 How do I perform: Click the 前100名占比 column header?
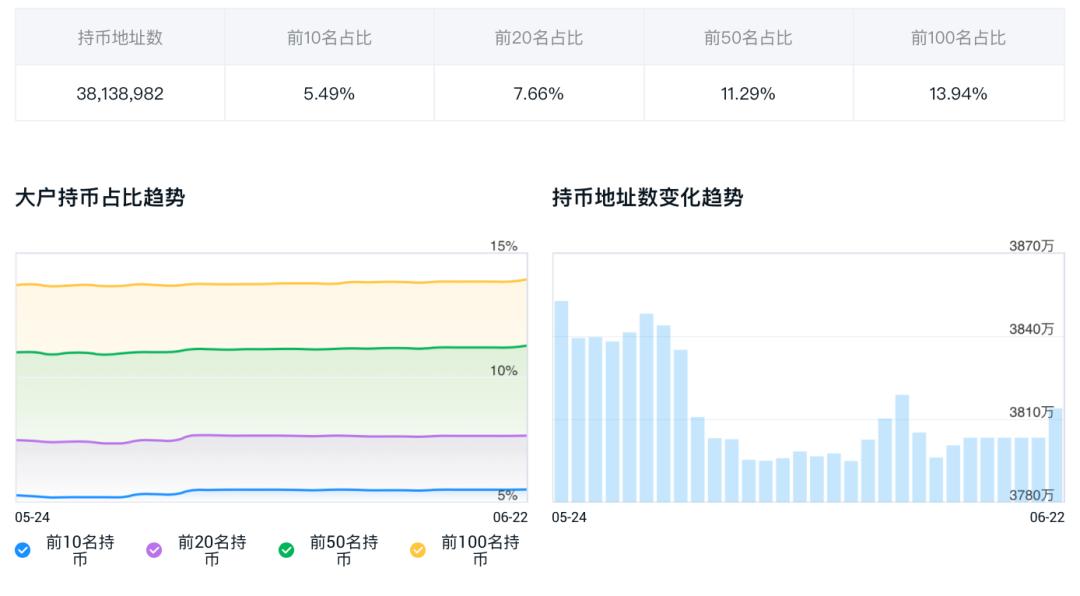tap(958, 38)
